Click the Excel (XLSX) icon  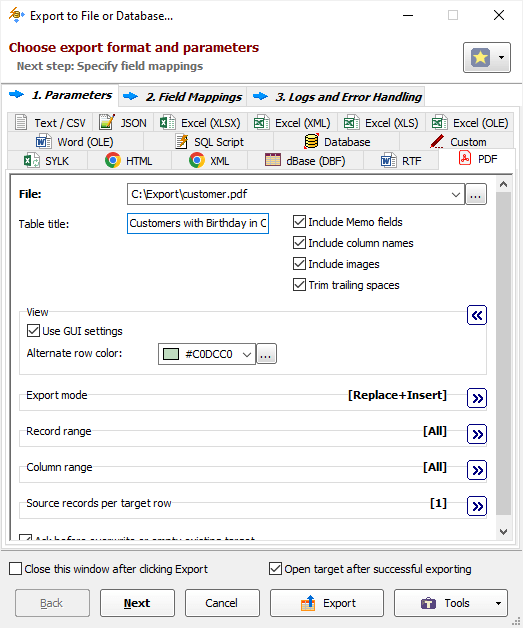click(167, 122)
